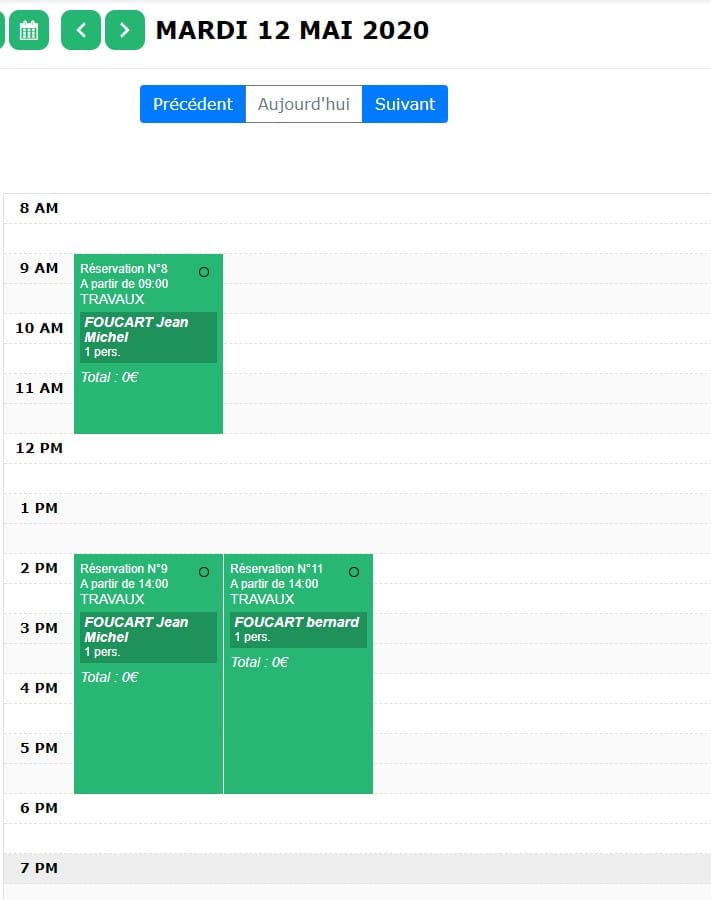Toggle status circle on Réservation N°9
Screen dimensions: 711x900
click(x=204, y=572)
